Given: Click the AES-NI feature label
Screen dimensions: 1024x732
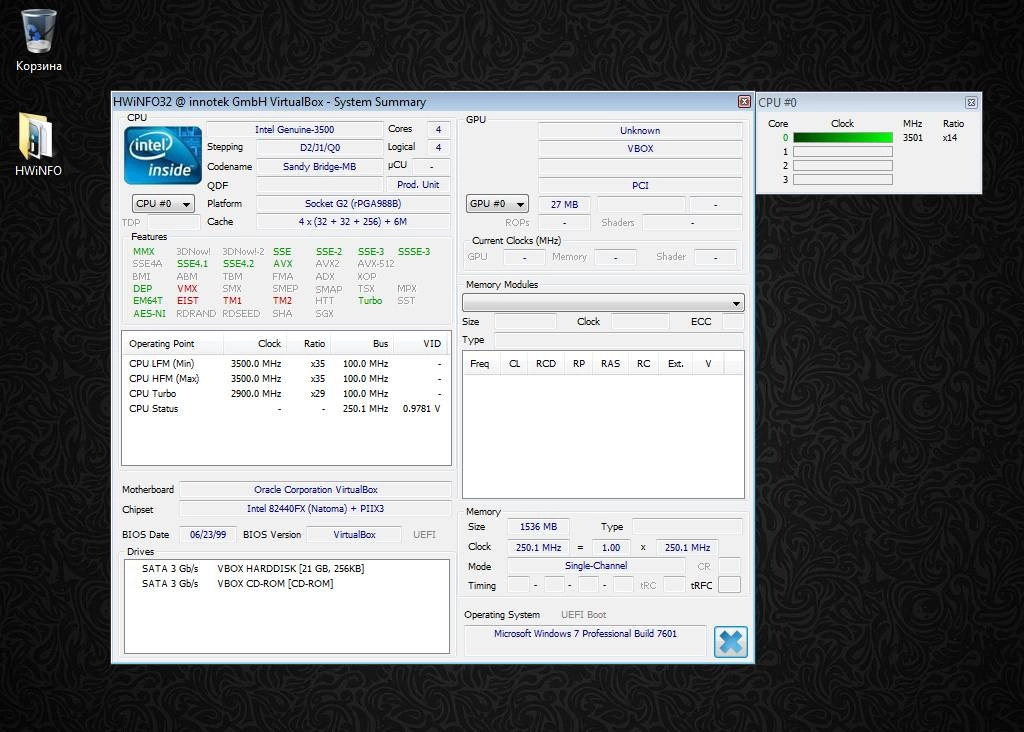Looking at the screenshot, I should tap(149, 313).
